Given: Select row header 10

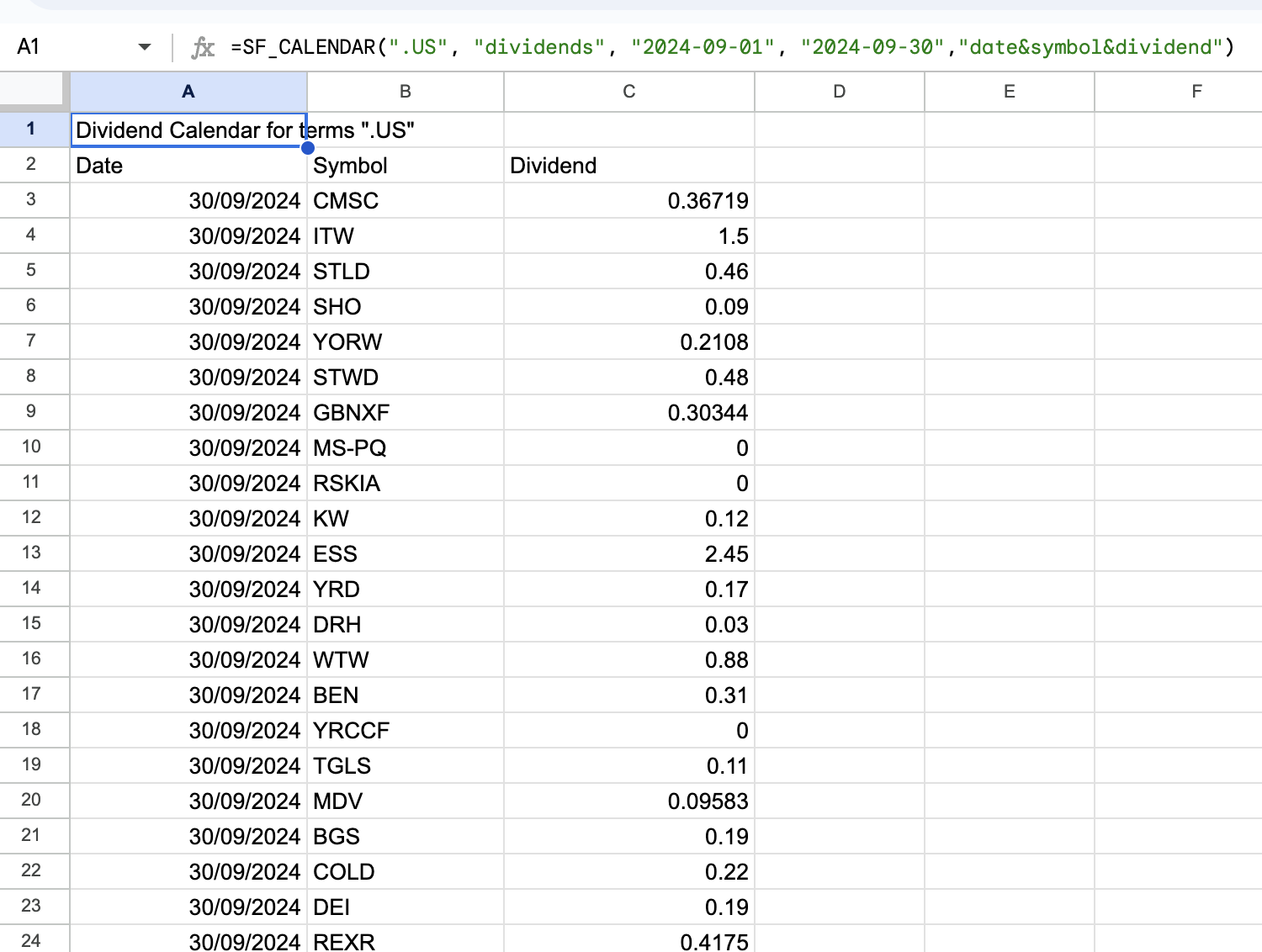Looking at the screenshot, I should 32,447.
